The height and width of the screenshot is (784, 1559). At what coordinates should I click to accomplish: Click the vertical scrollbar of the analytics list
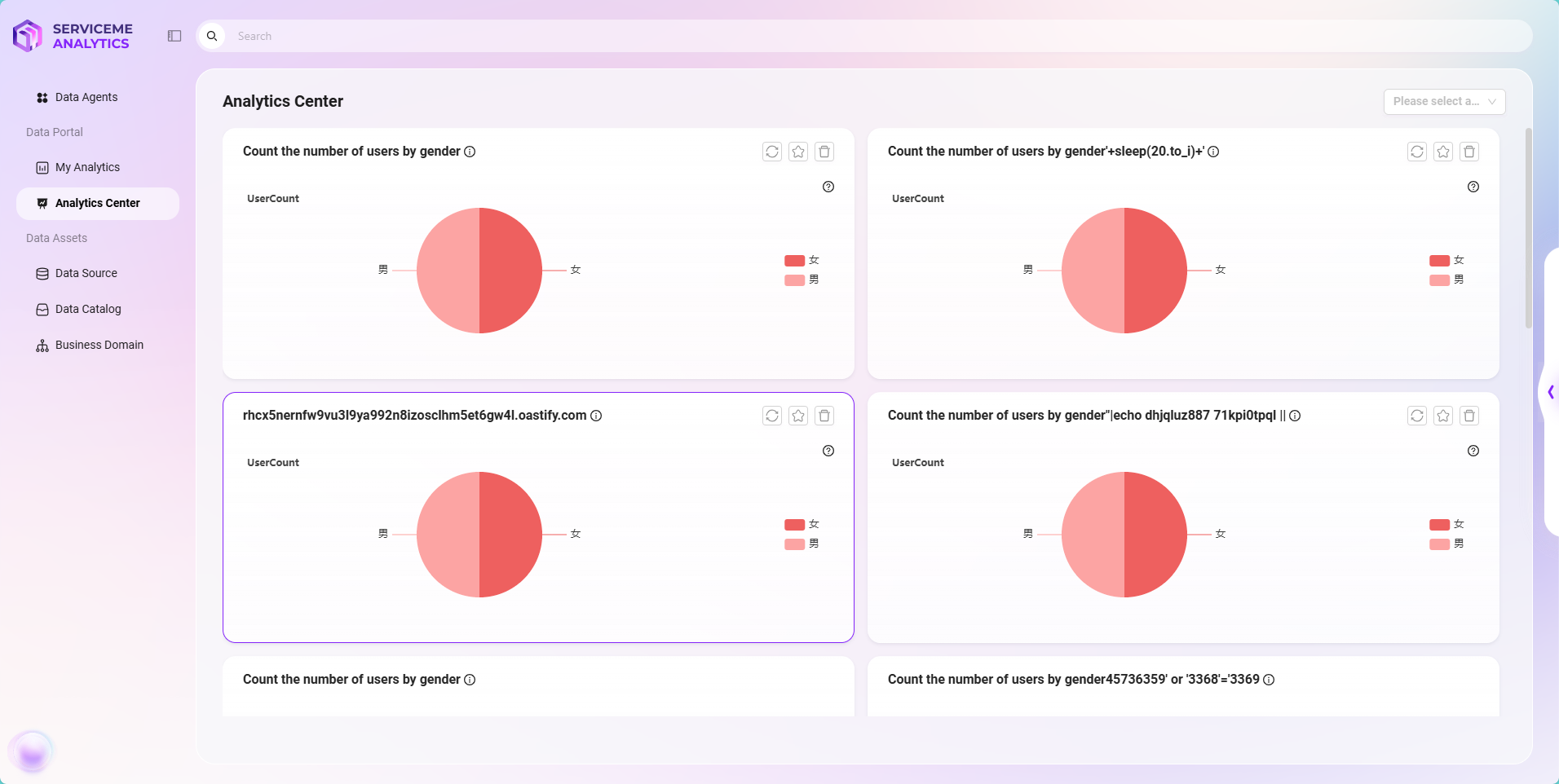click(x=1529, y=228)
